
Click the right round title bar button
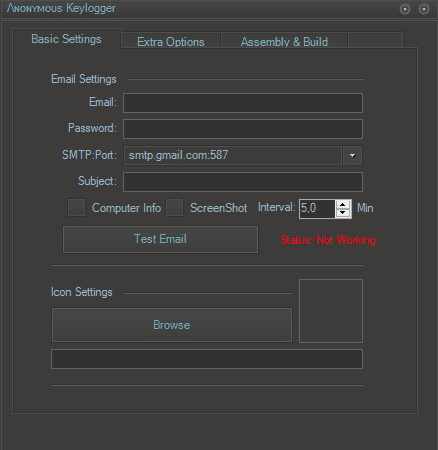pyautogui.click(x=424, y=9)
